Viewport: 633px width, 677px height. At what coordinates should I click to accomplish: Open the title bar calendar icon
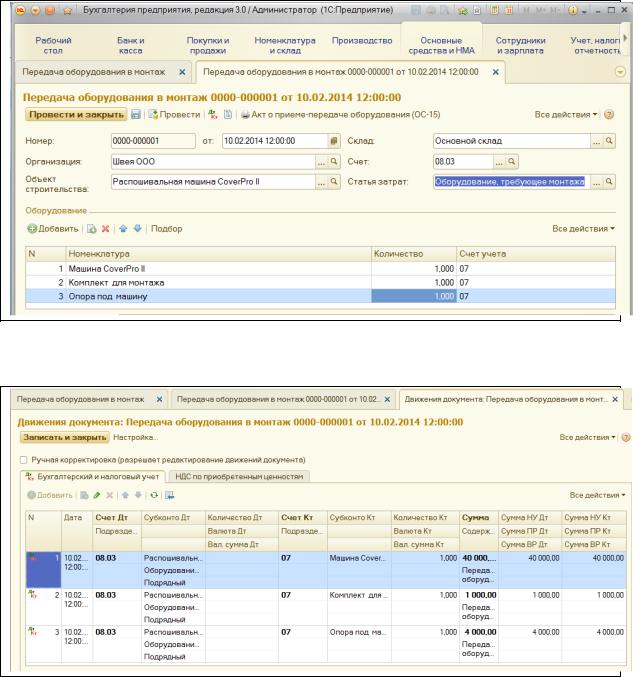[x=509, y=10]
